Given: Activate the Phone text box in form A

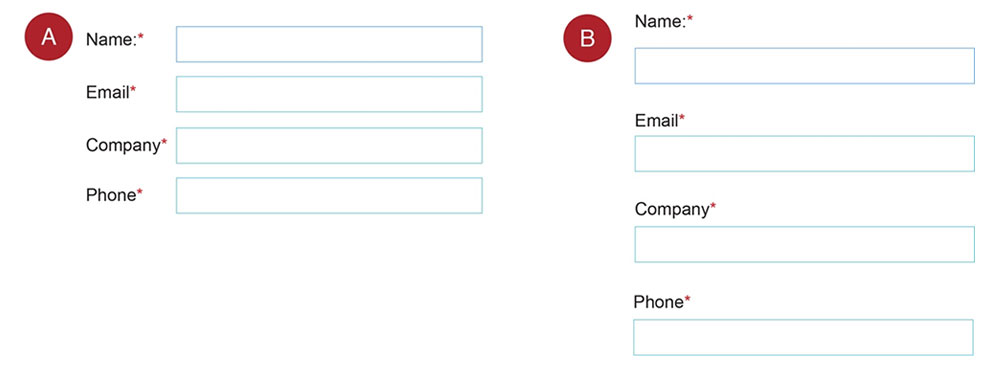Looking at the screenshot, I should (329, 195).
